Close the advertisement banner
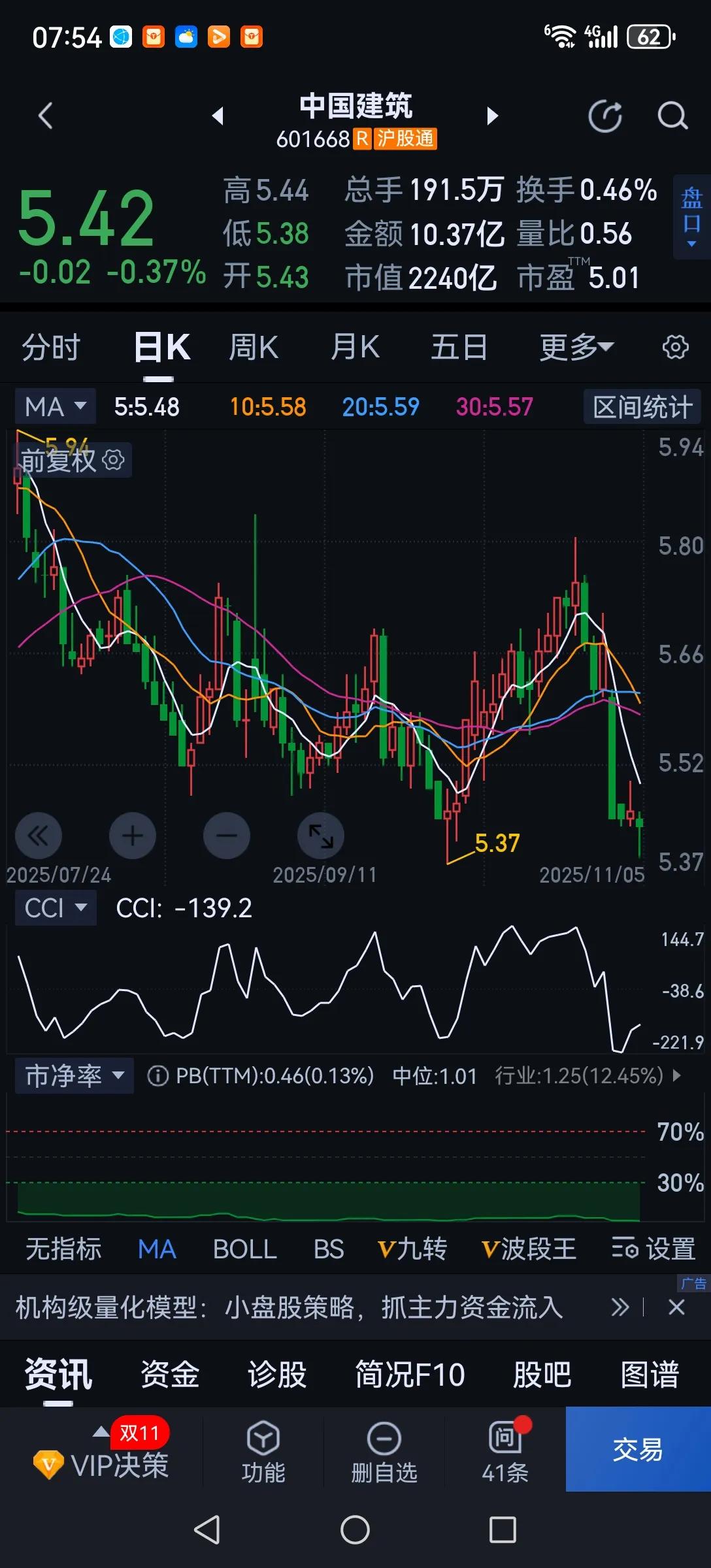Image resolution: width=711 pixels, height=1568 pixels. (677, 1307)
